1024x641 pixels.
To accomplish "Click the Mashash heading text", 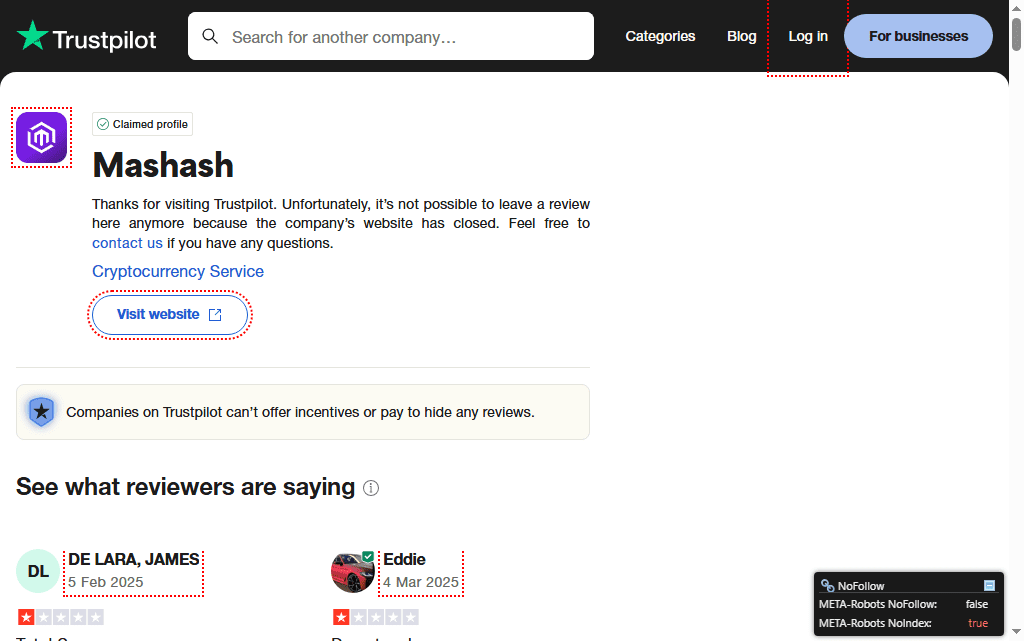I will click(x=163, y=165).
